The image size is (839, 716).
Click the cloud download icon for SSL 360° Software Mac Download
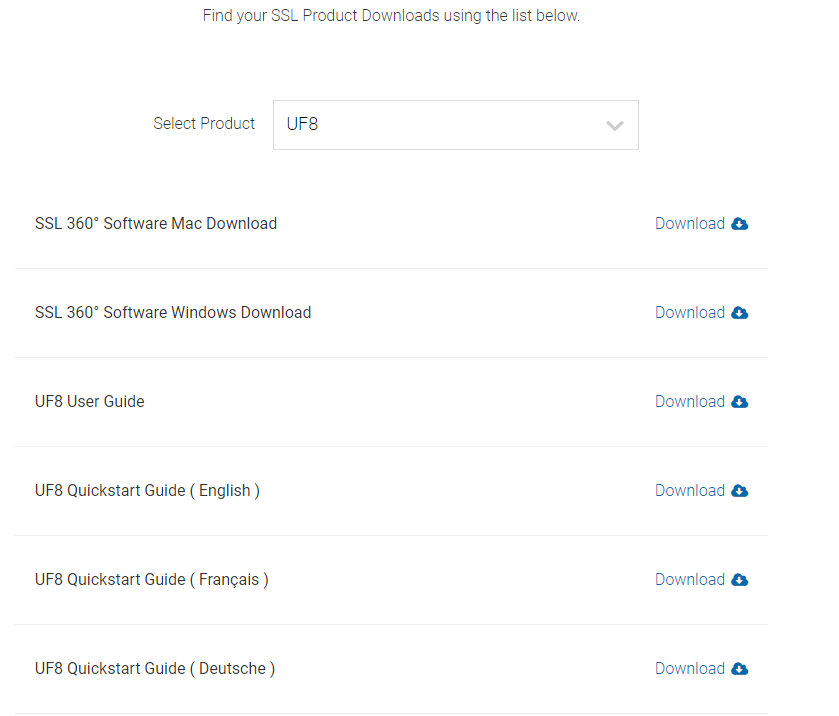point(739,223)
